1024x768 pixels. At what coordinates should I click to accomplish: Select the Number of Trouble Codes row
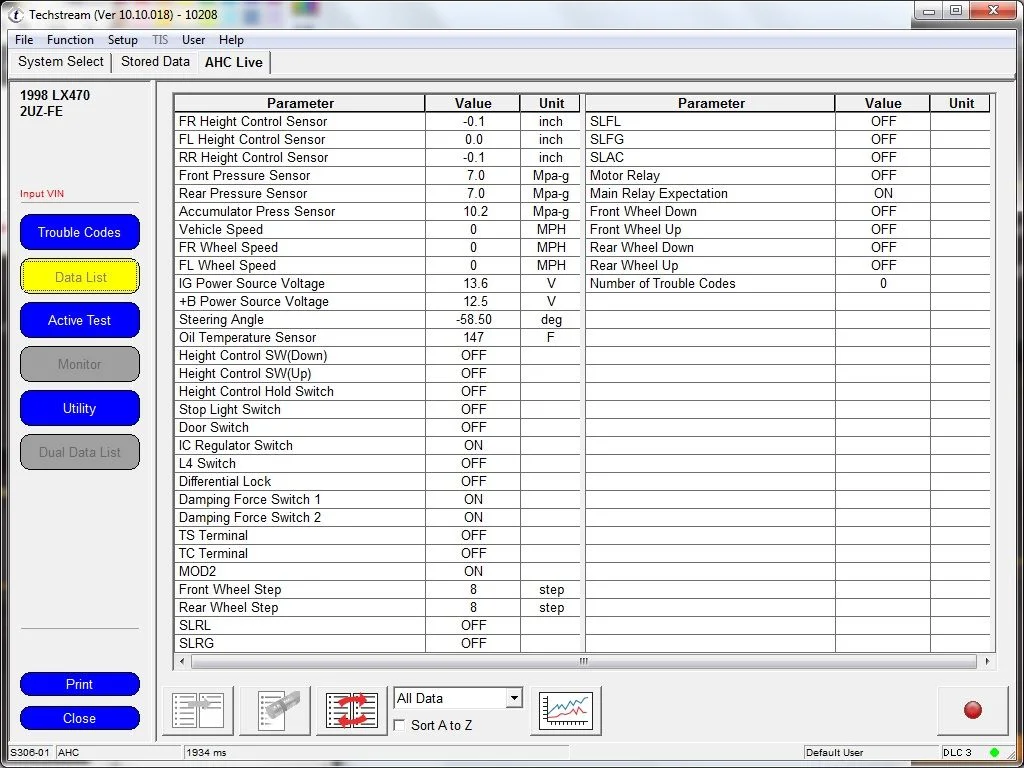tap(788, 283)
